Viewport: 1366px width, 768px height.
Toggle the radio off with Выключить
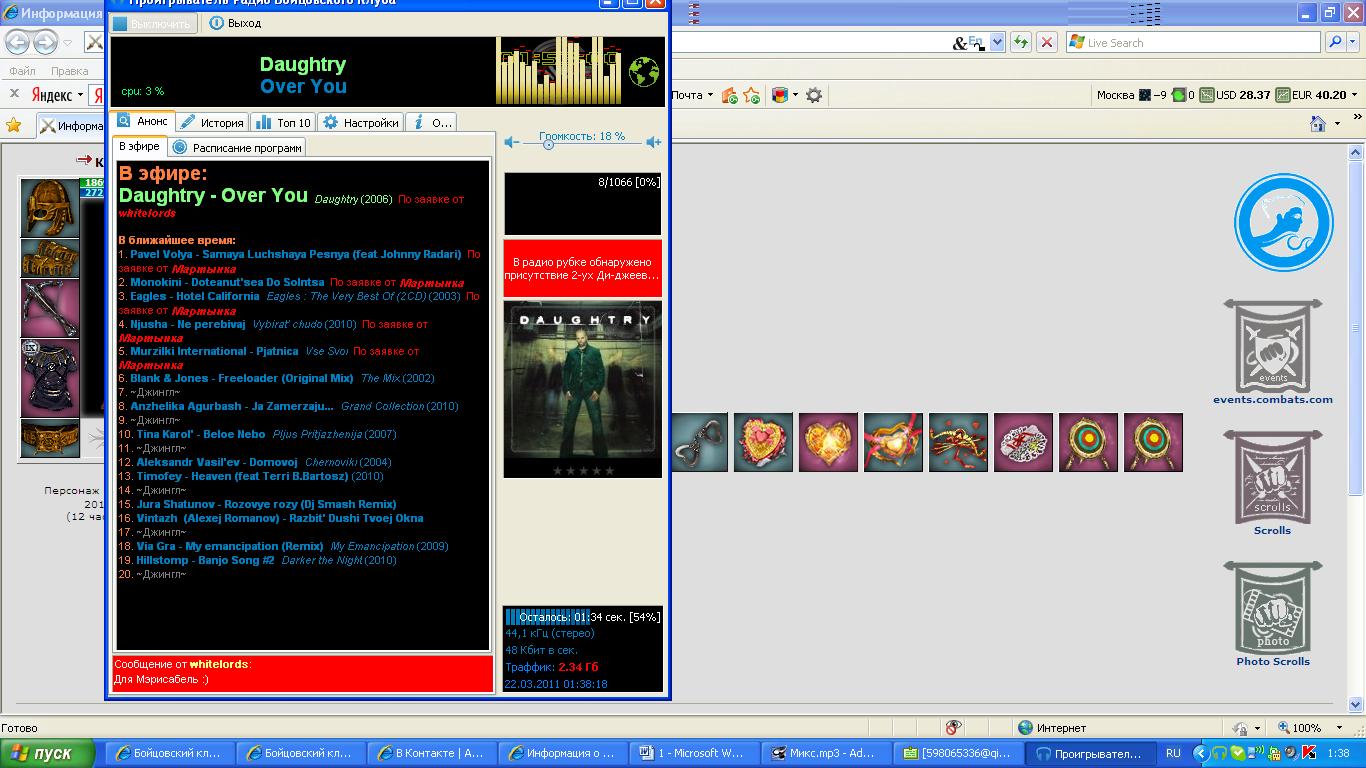point(151,23)
